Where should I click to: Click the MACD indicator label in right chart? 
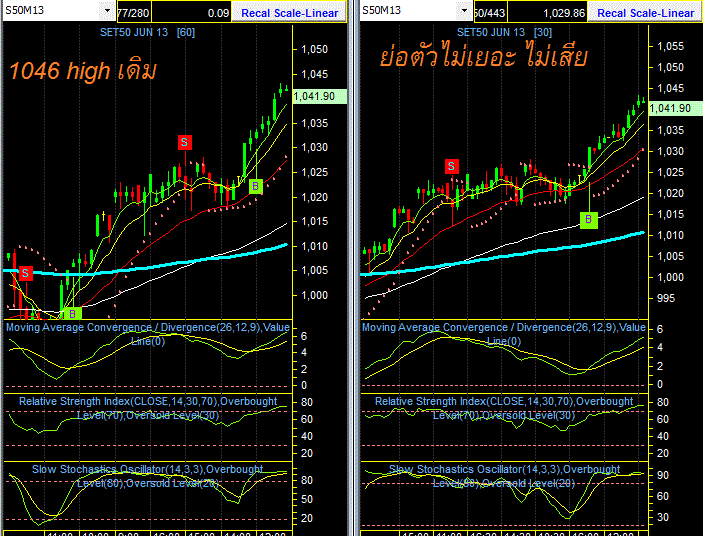504,334
